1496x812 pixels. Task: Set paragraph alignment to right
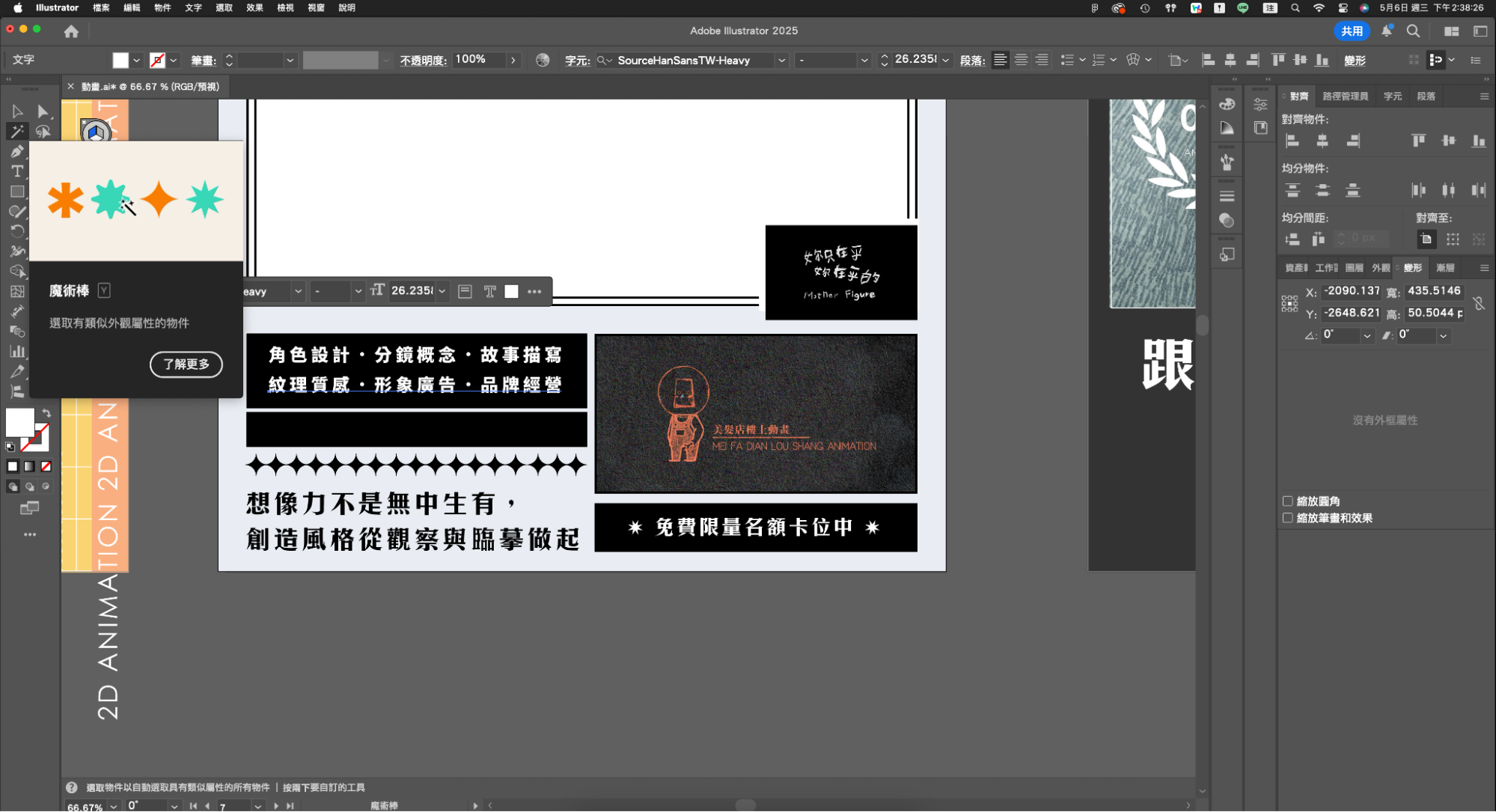[x=1042, y=60]
